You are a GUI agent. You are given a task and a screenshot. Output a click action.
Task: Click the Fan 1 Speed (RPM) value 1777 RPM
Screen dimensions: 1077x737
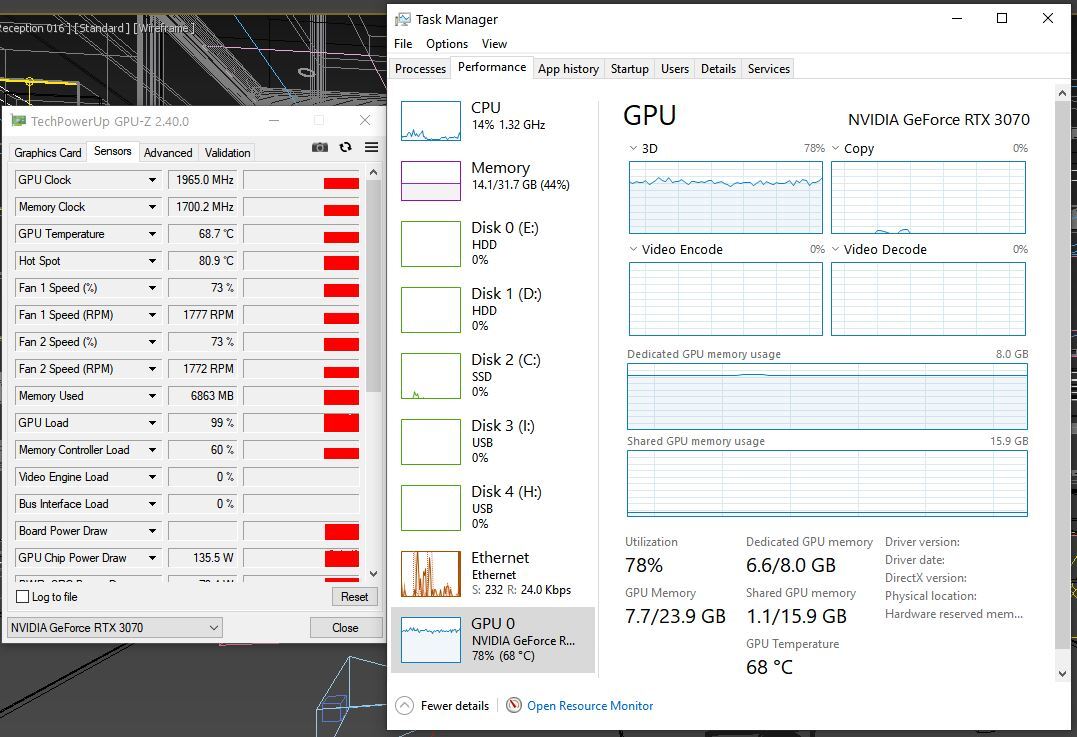pos(203,315)
